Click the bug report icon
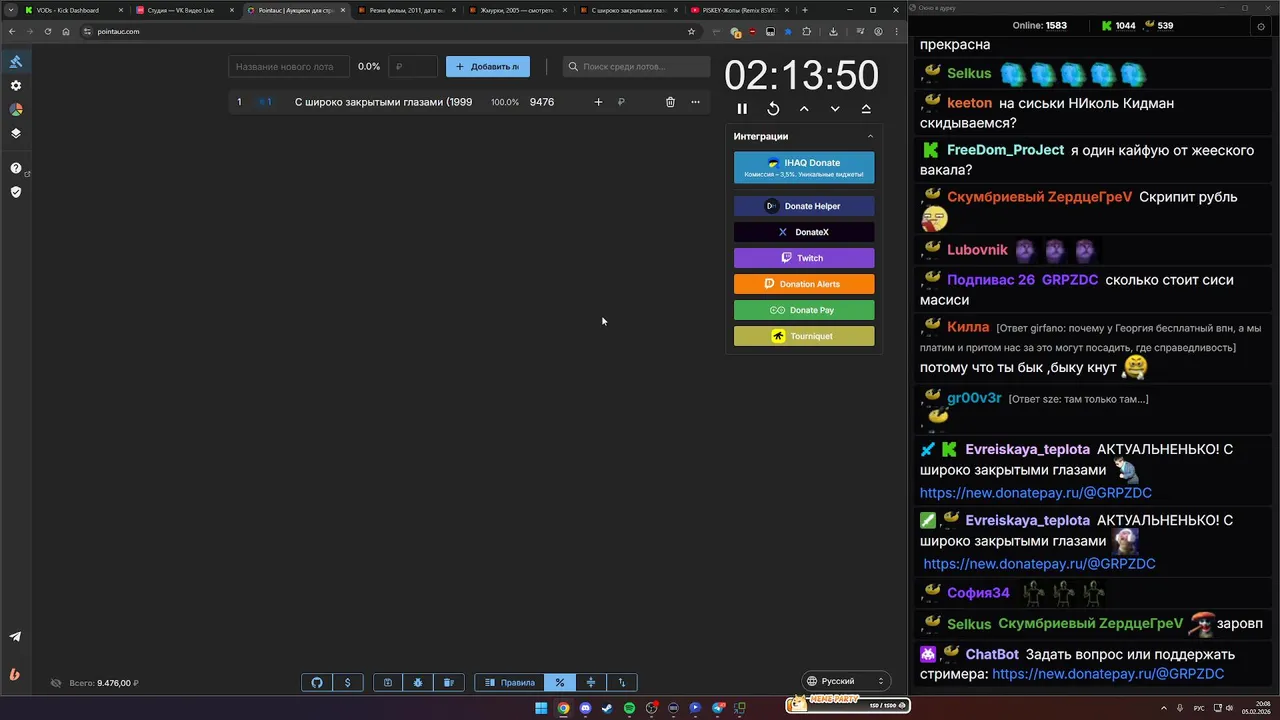The height and width of the screenshot is (720, 1280). coord(418,683)
